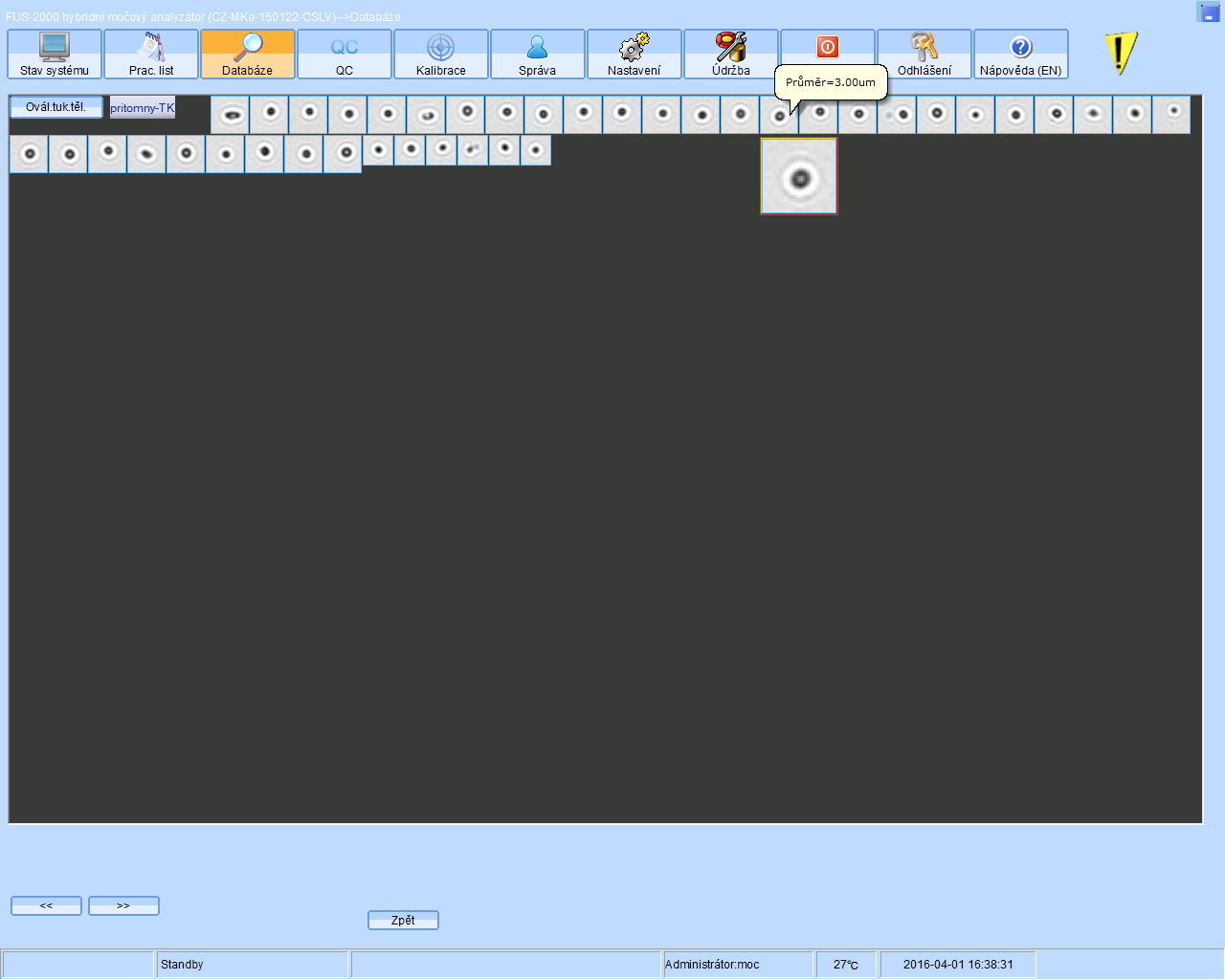Click the yellow warning triangle icon

coord(1121,54)
